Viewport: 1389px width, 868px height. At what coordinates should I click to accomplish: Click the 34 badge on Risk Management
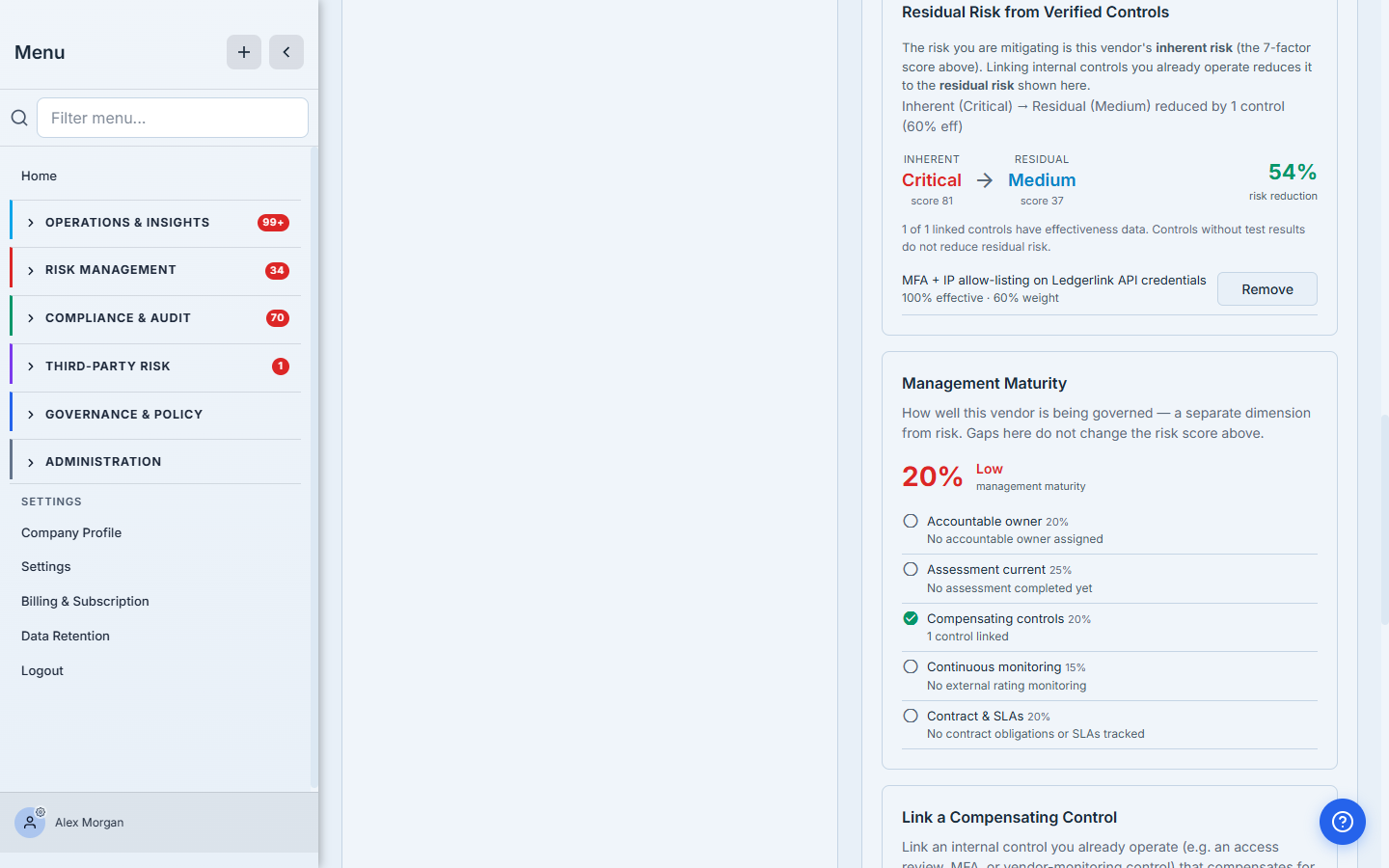277,271
